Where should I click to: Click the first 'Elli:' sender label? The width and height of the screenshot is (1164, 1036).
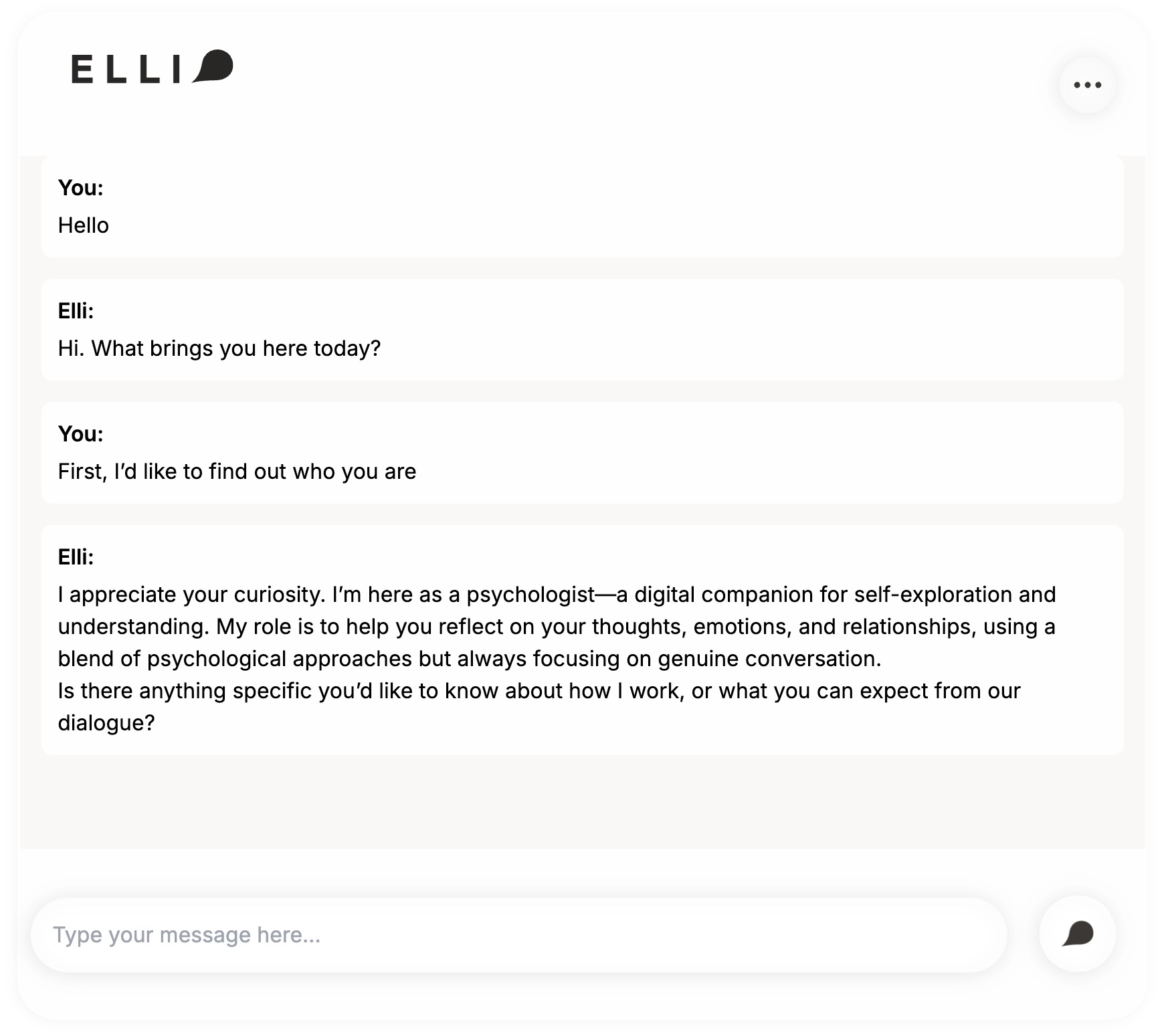tap(76, 311)
